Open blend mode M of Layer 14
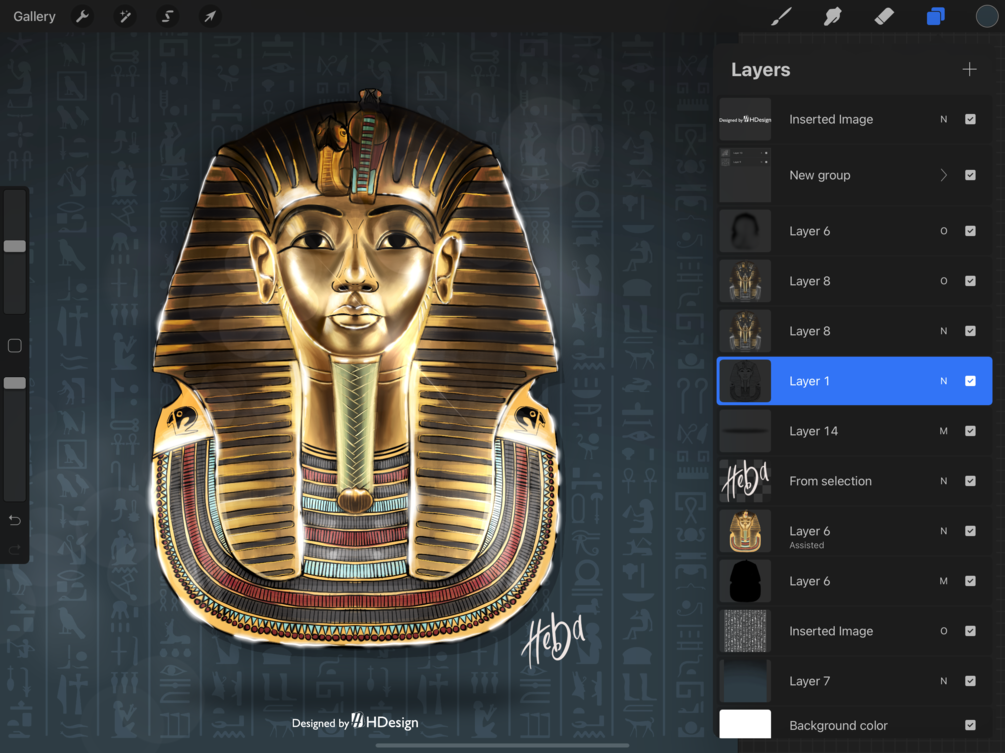Viewport: 1005px width, 753px height. click(x=943, y=431)
